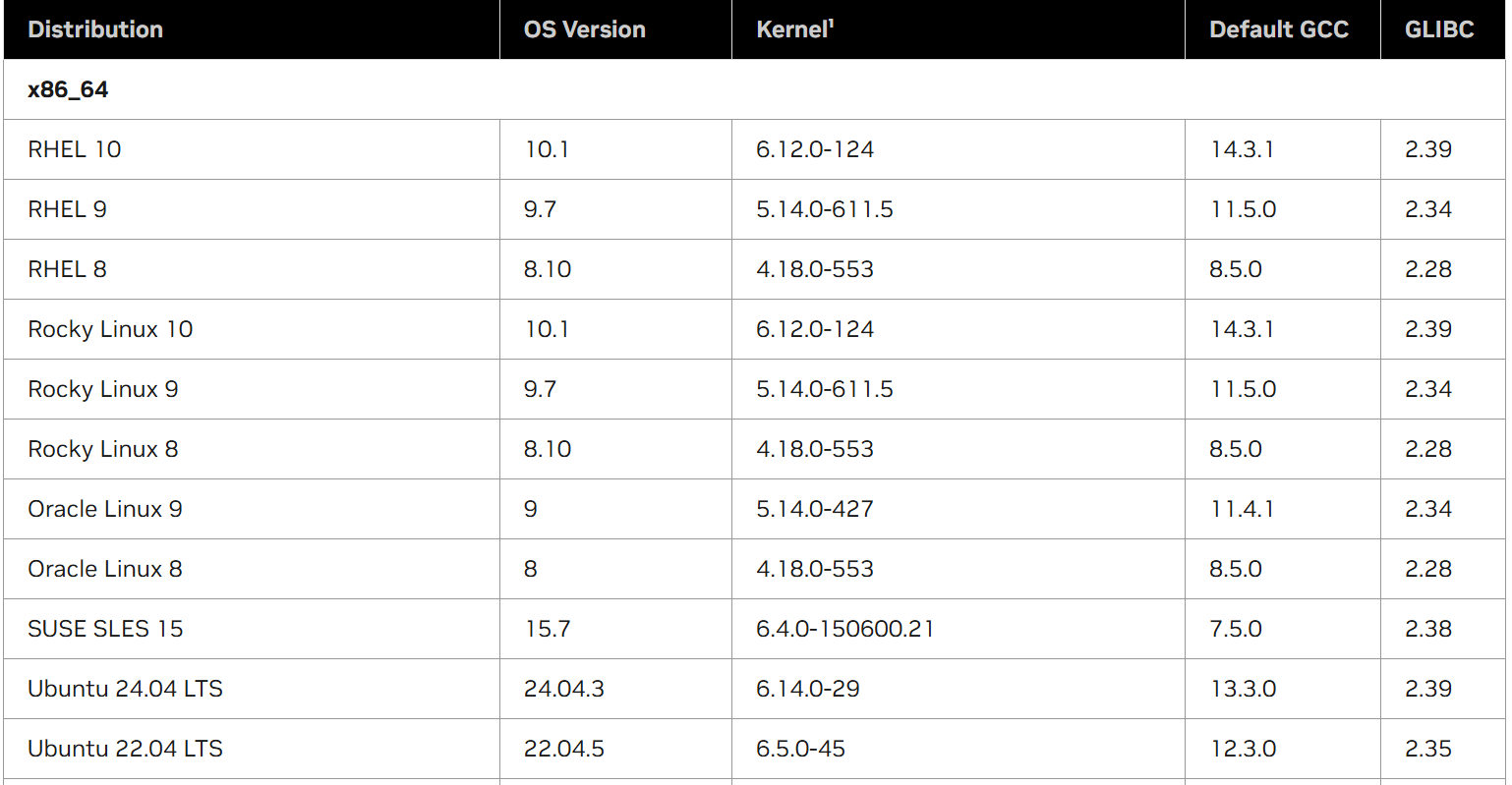Image resolution: width=1512 pixels, height=785 pixels.
Task: Click the Distribution column header
Action: click(95, 29)
